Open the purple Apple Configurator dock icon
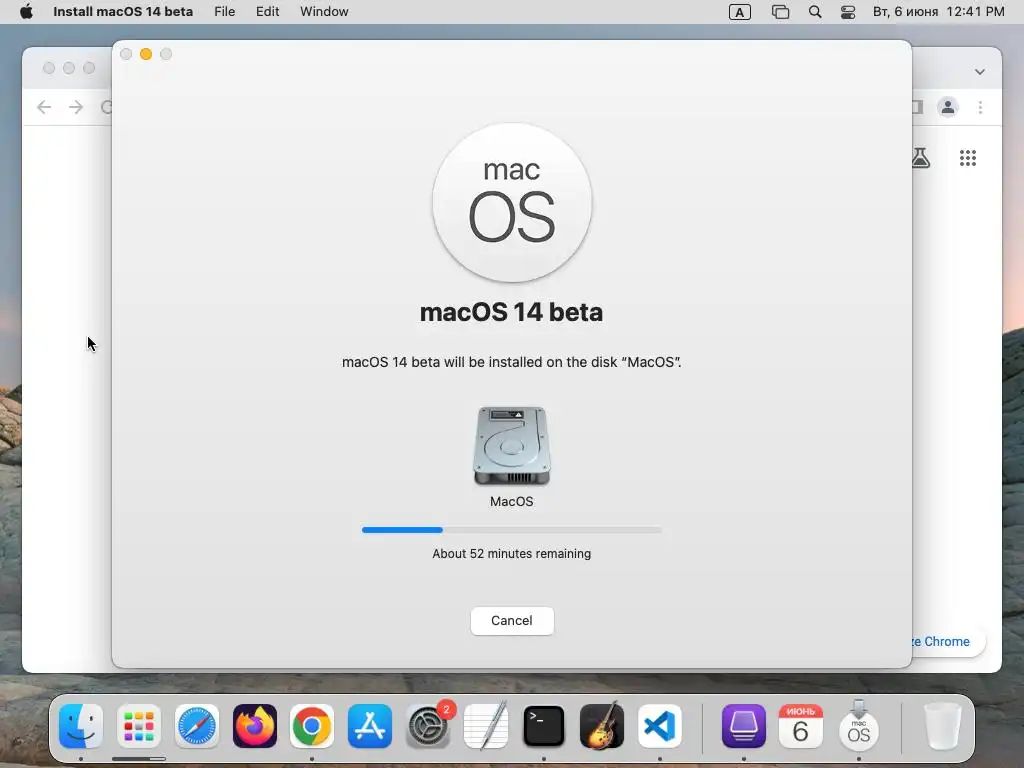This screenshot has width=1024, height=768. (743, 726)
